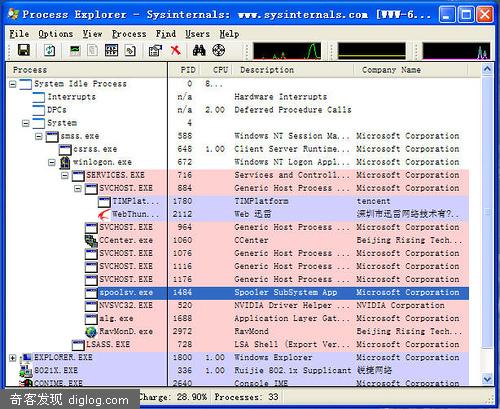Click the red X Kill Process icon

click(x=175, y=50)
